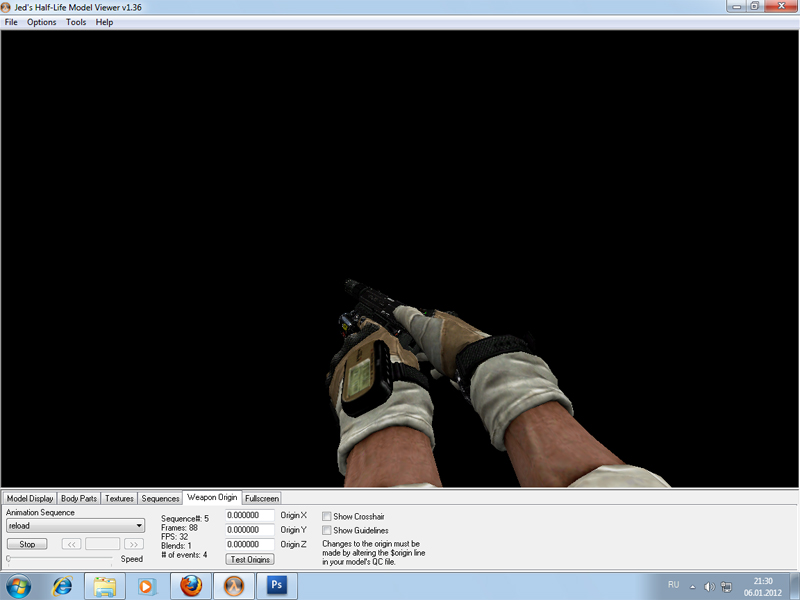This screenshot has width=800, height=600.
Task: Show hidden tray icons arrow
Action: [x=693, y=587]
